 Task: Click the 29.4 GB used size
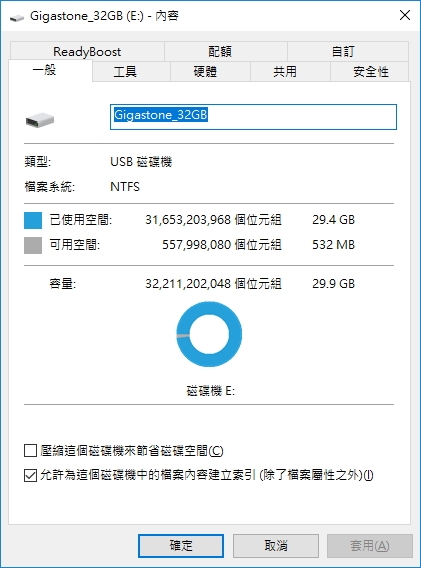(x=333, y=220)
